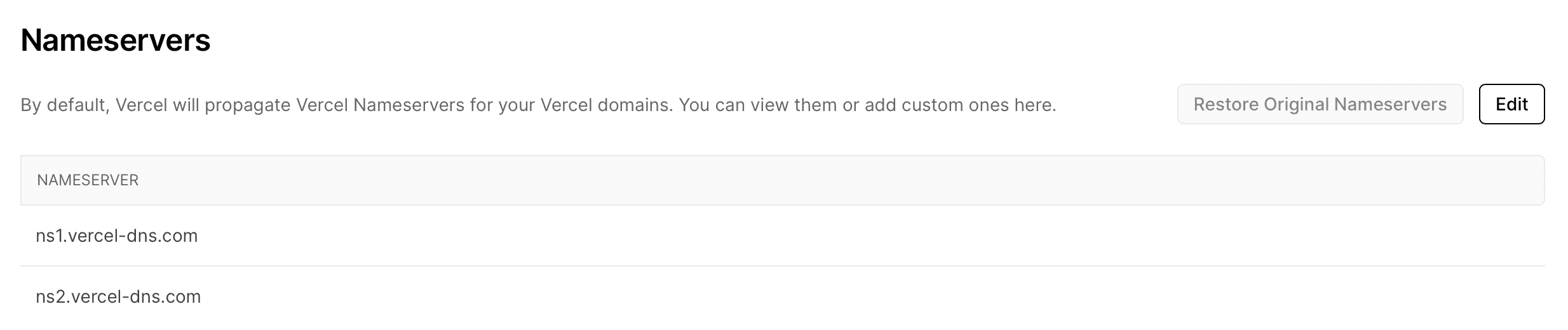Viewport: 1568px width, 330px height.
Task: Click the first nameserver row in the table
Action: point(781,236)
